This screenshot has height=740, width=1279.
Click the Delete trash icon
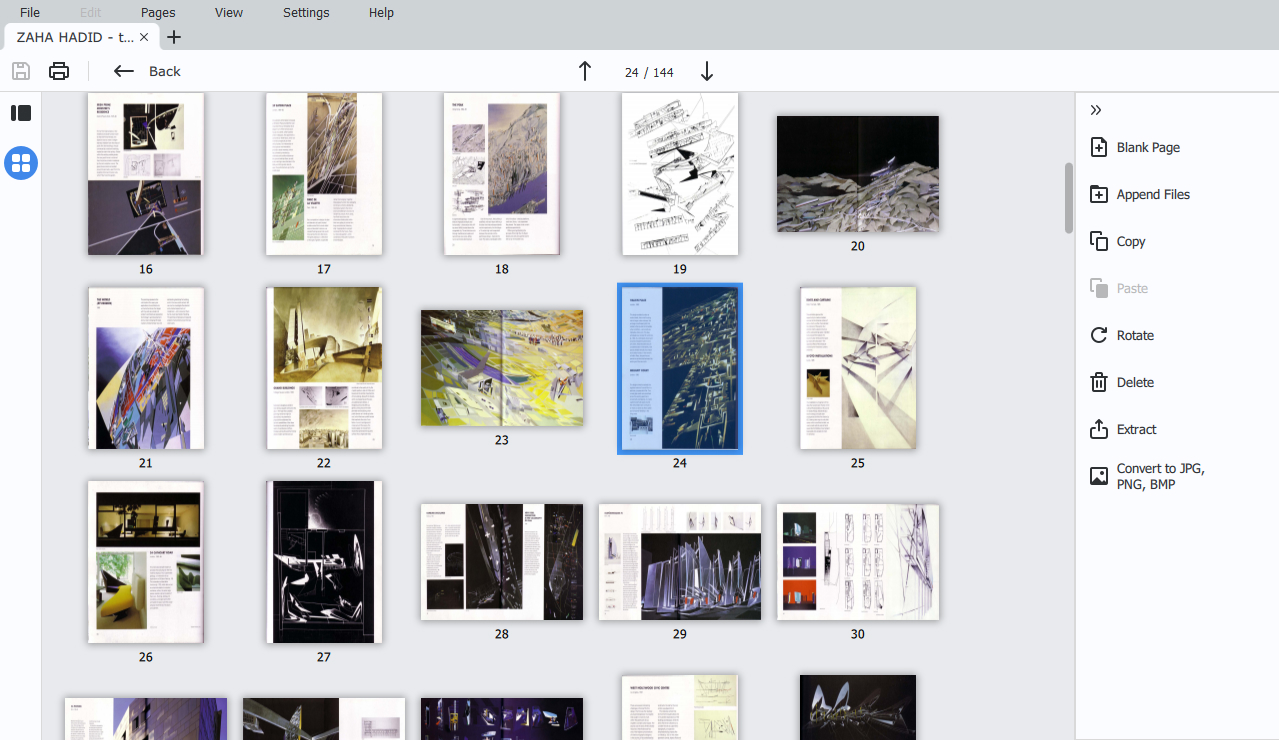tap(1099, 382)
